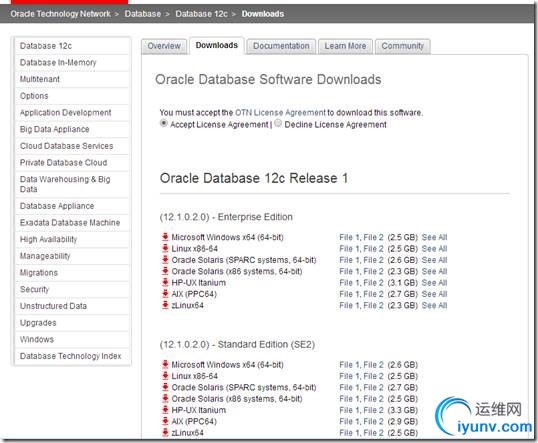The width and height of the screenshot is (538, 443).
Task: Click download icon for Standard Edition zLinux64
Action: 165,432
